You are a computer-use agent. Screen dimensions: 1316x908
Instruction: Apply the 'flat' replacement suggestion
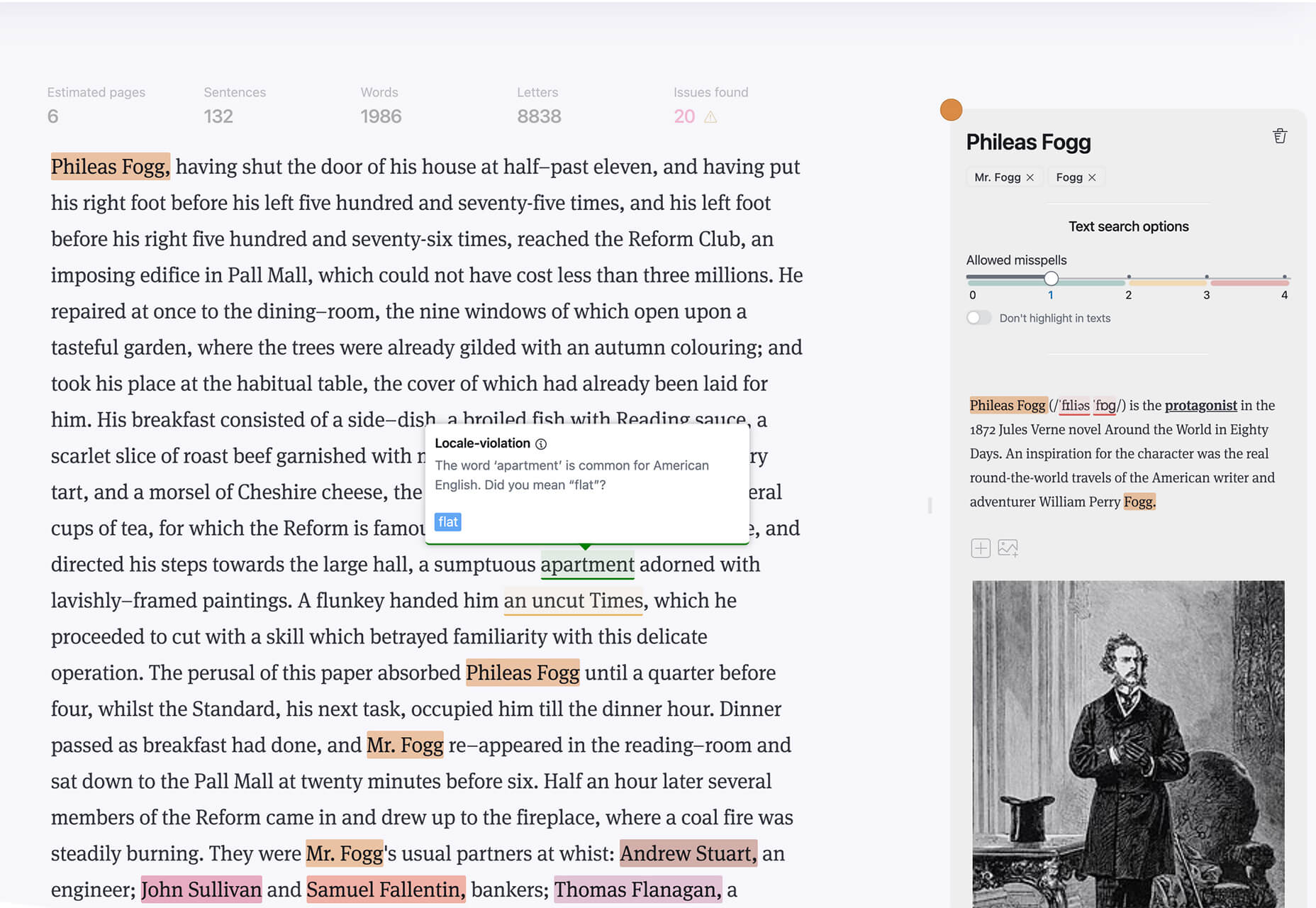point(447,522)
